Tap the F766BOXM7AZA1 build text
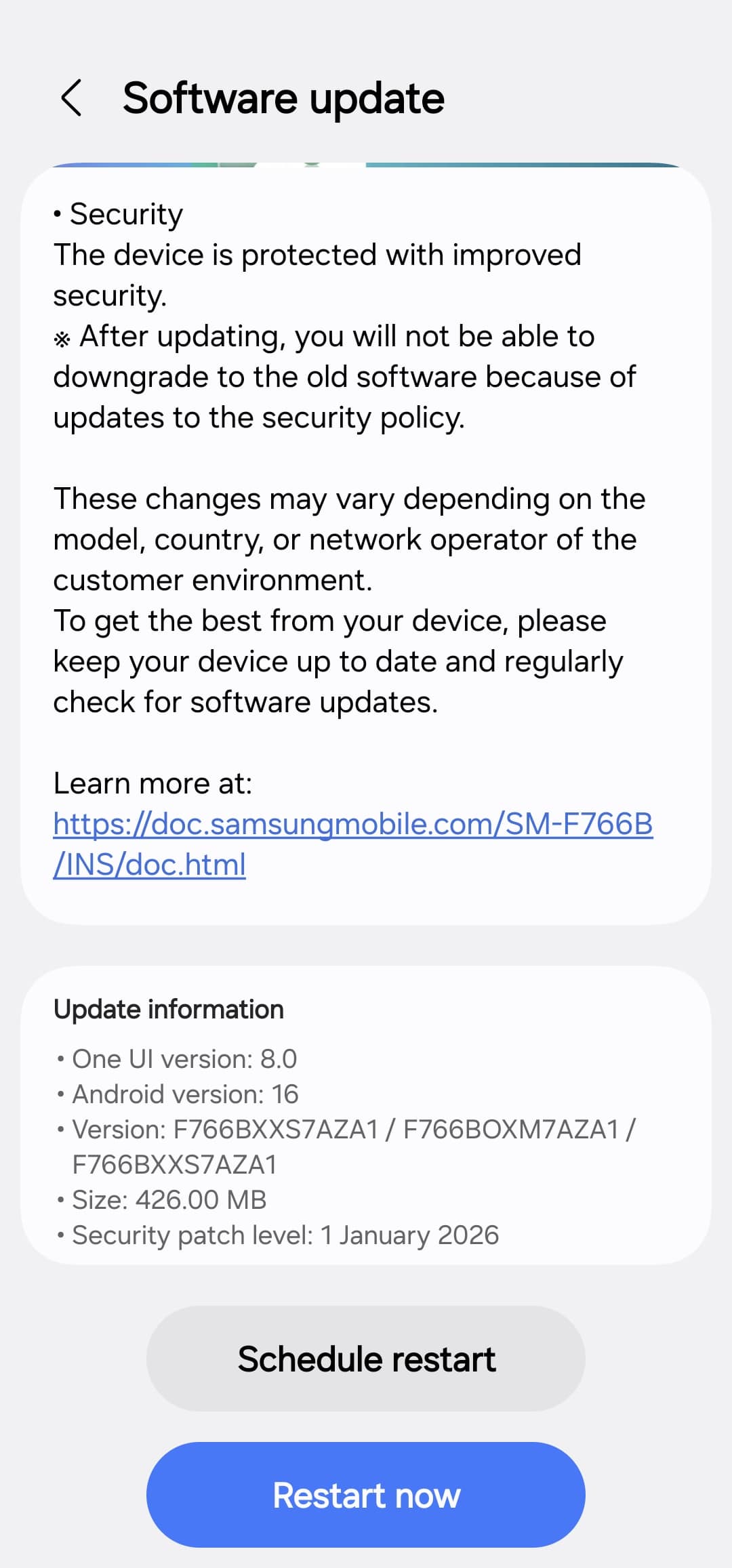Screen dimensions: 732x1568 click(511, 1130)
